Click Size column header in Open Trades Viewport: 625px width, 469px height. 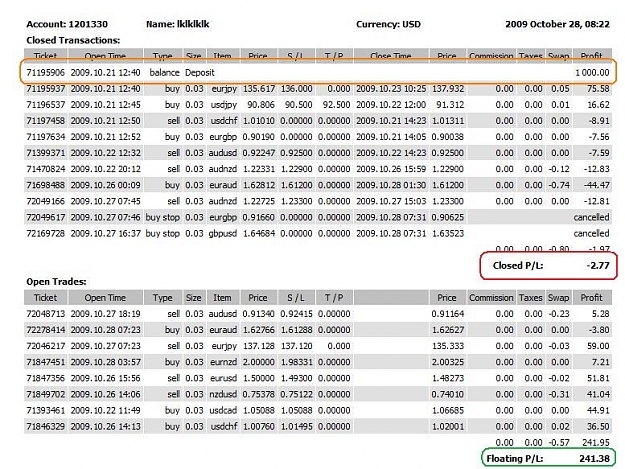click(194, 298)
